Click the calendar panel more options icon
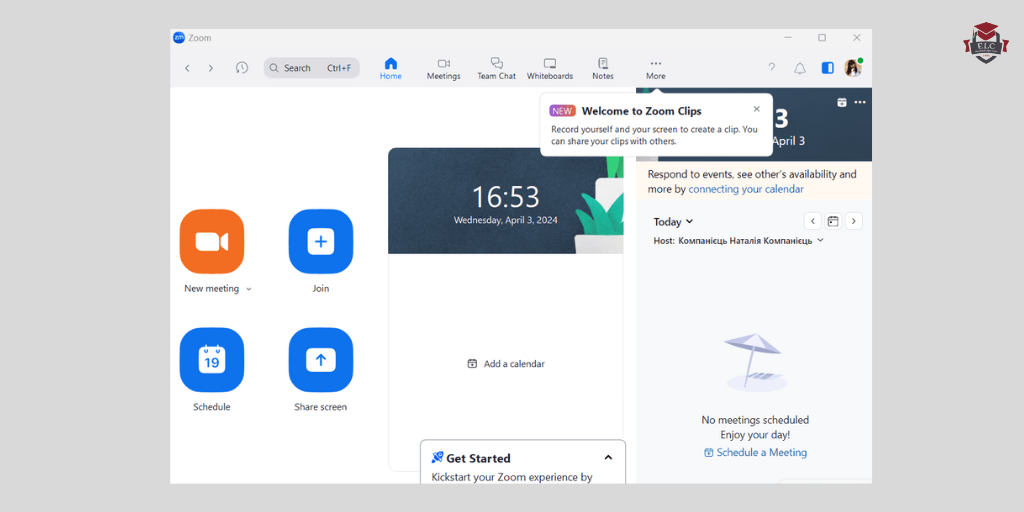Screen dimensions: 1024x512 coord(860,102)
